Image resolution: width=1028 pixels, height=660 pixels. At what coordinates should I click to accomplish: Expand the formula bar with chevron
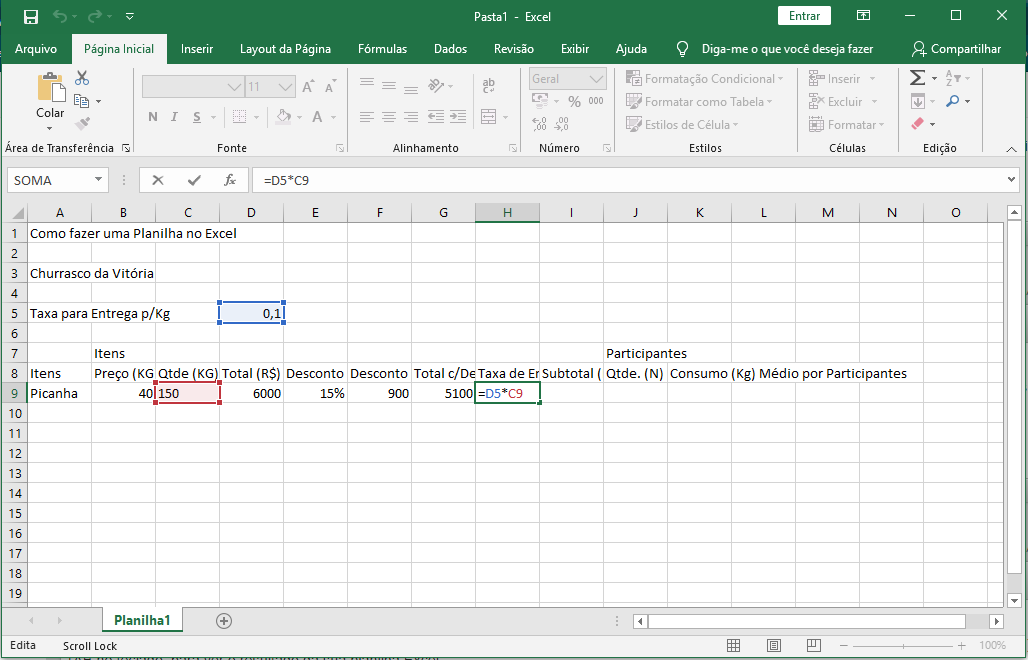[1011, 180]
